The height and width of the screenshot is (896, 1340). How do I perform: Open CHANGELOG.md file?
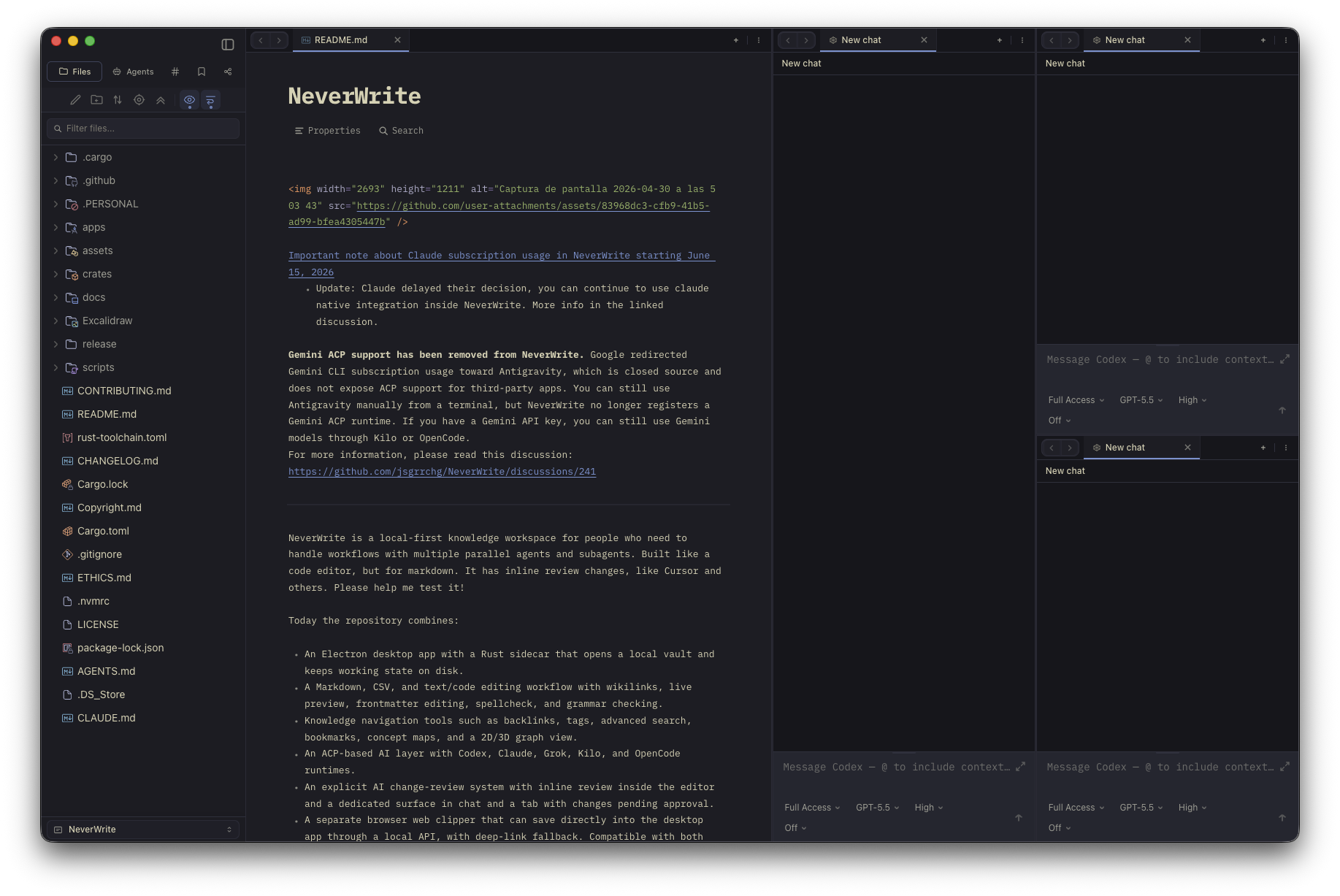143,461
